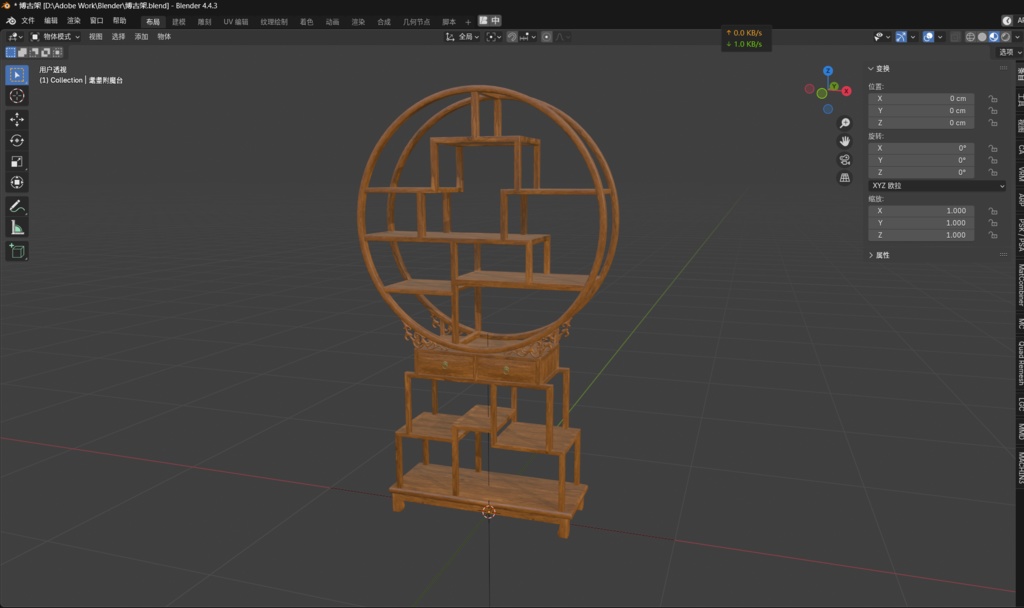The width and height of the screenshot is (1024, 608).
Task: Add a workspace with the plus button
Action: click(468, 22)
